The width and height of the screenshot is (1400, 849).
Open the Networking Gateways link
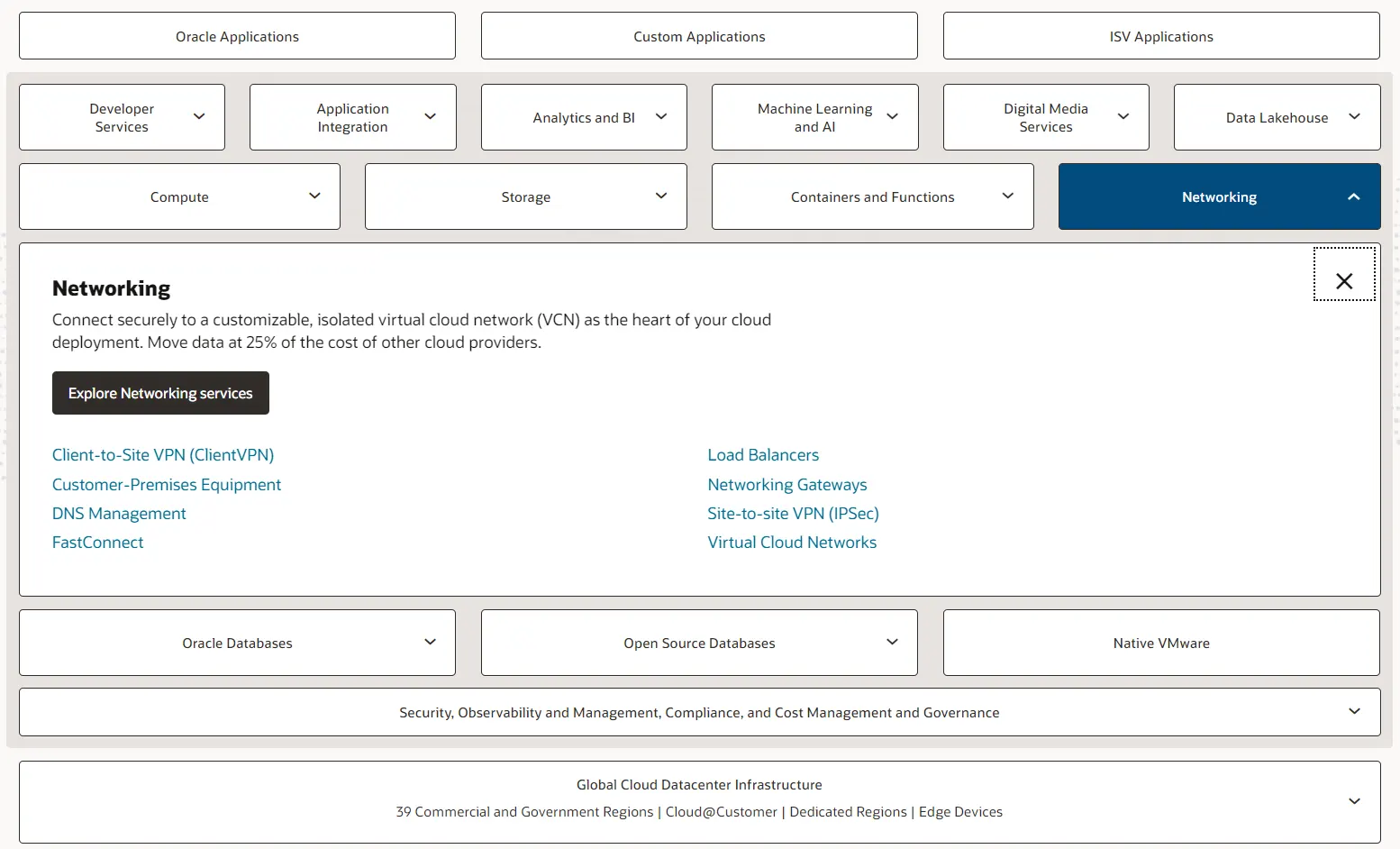pyautogui.click(x=787, y=485)
